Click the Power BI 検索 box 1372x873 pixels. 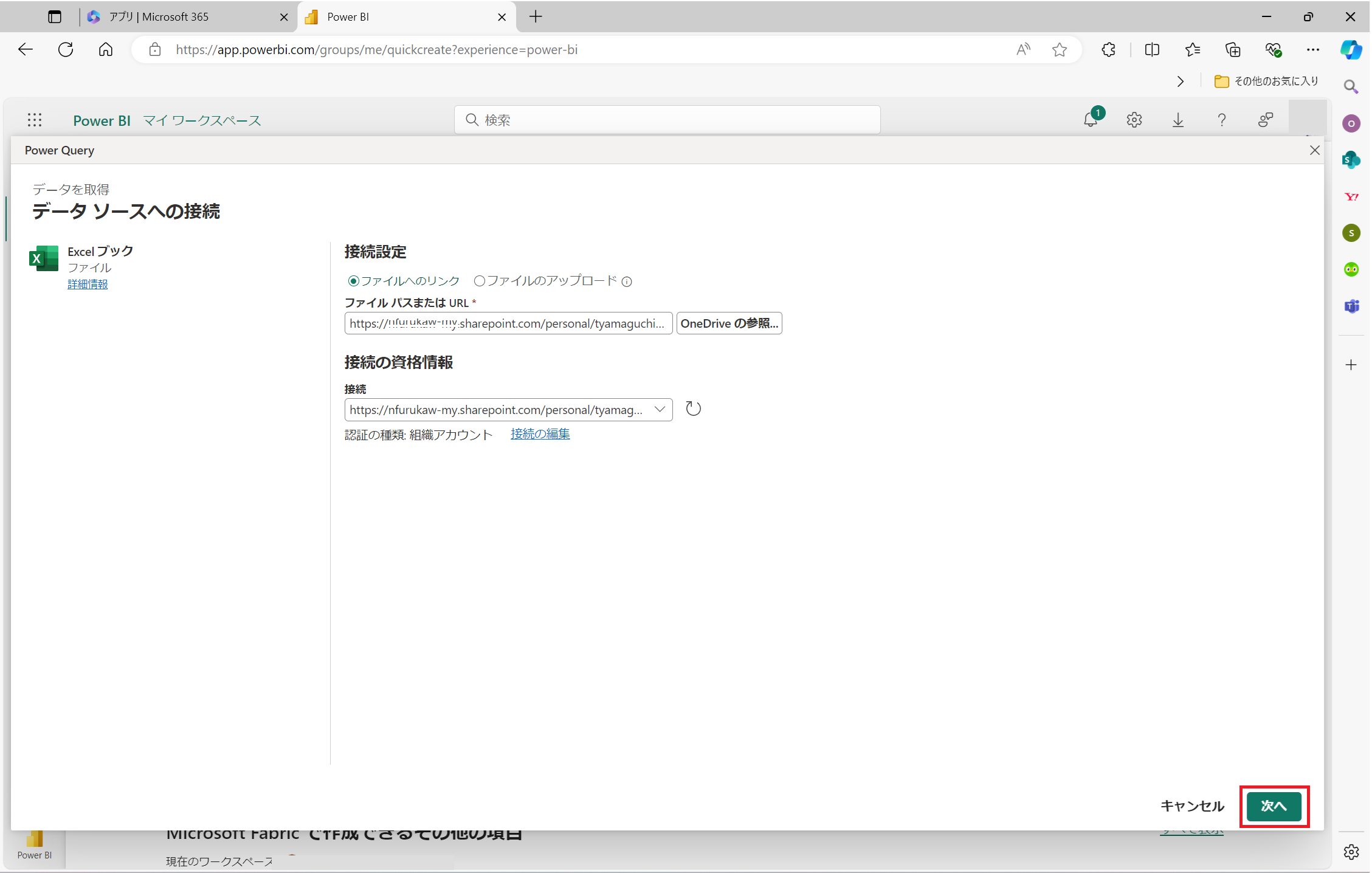click(667, 120)
